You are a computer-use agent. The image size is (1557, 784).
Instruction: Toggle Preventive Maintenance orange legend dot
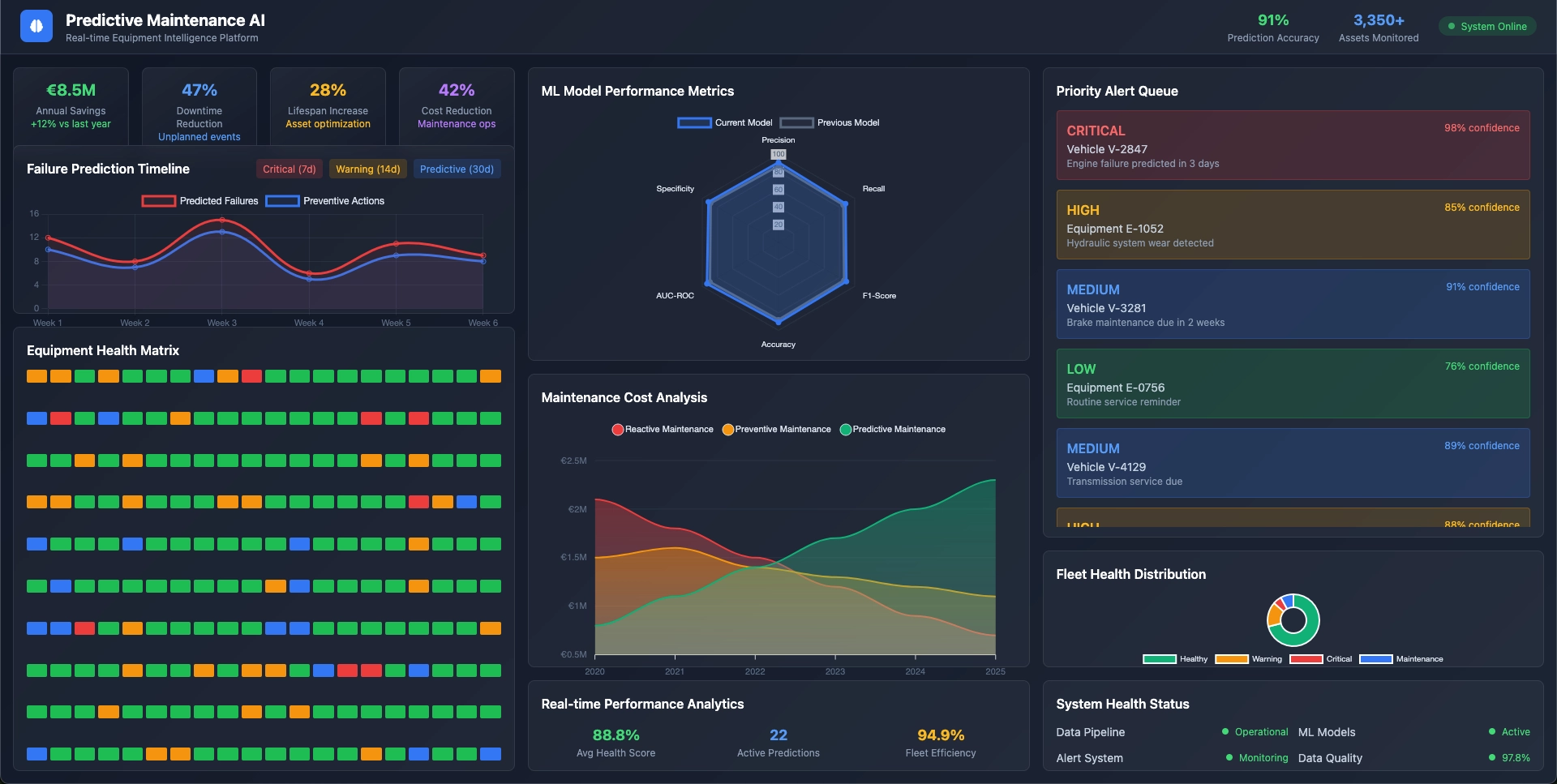click(728, 430)
